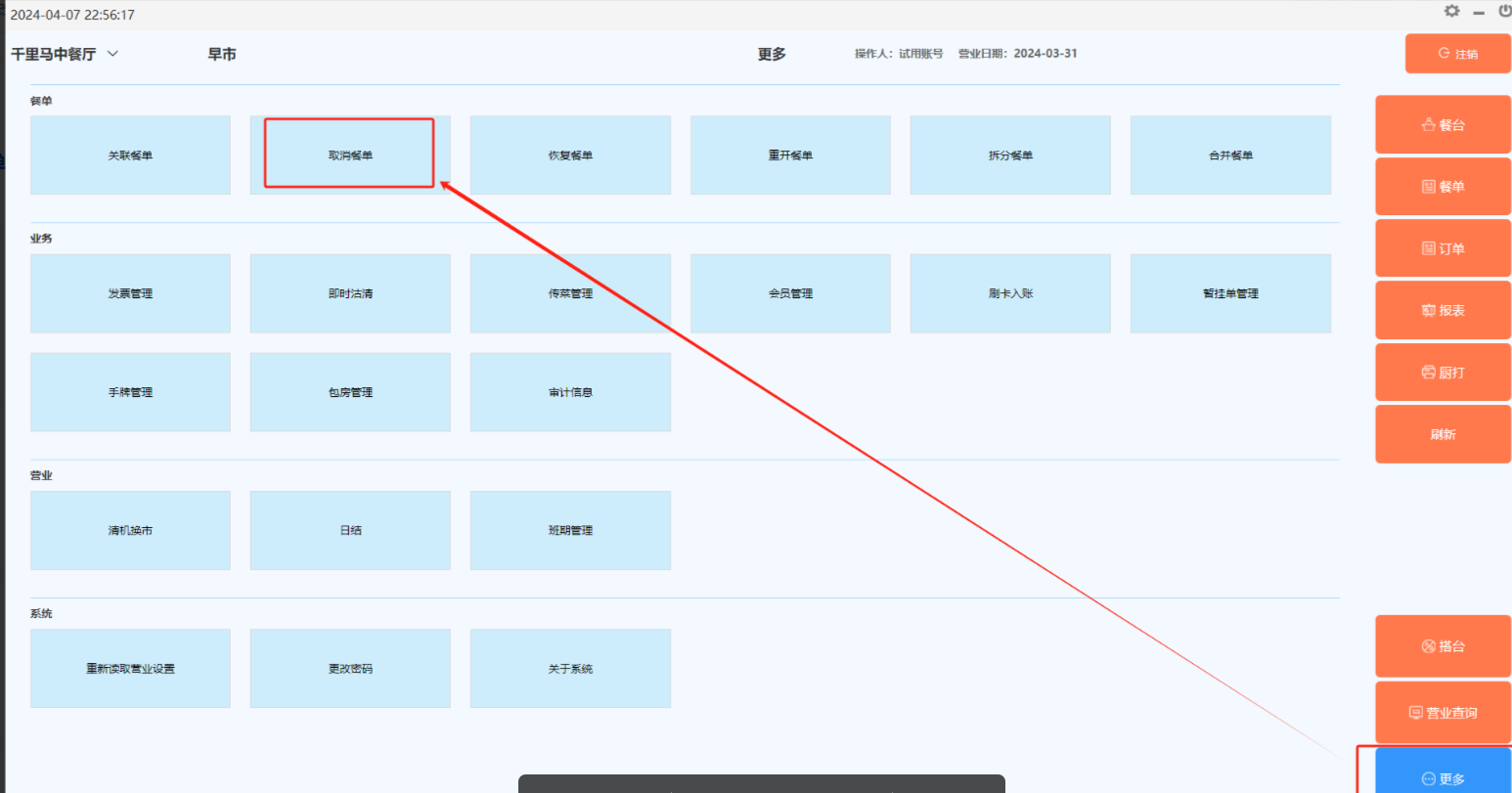Click the 搭台 sidebar button
The width and height of the screenshot is (1512, 793).
(x=1443, y=646)
